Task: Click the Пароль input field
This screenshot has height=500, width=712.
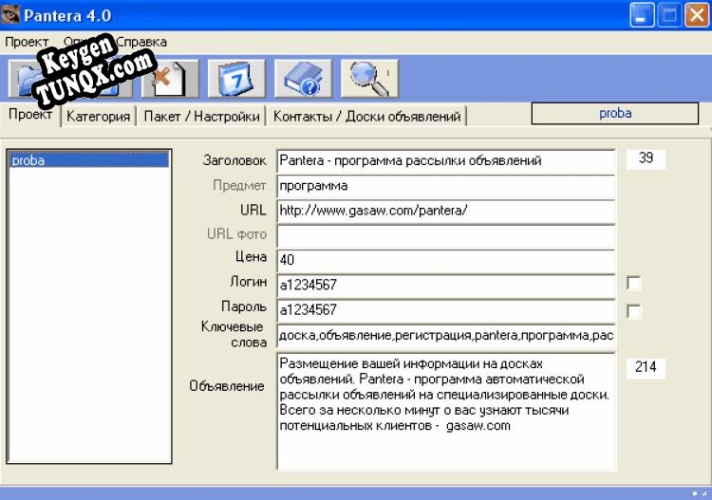Action: [446, 310]
